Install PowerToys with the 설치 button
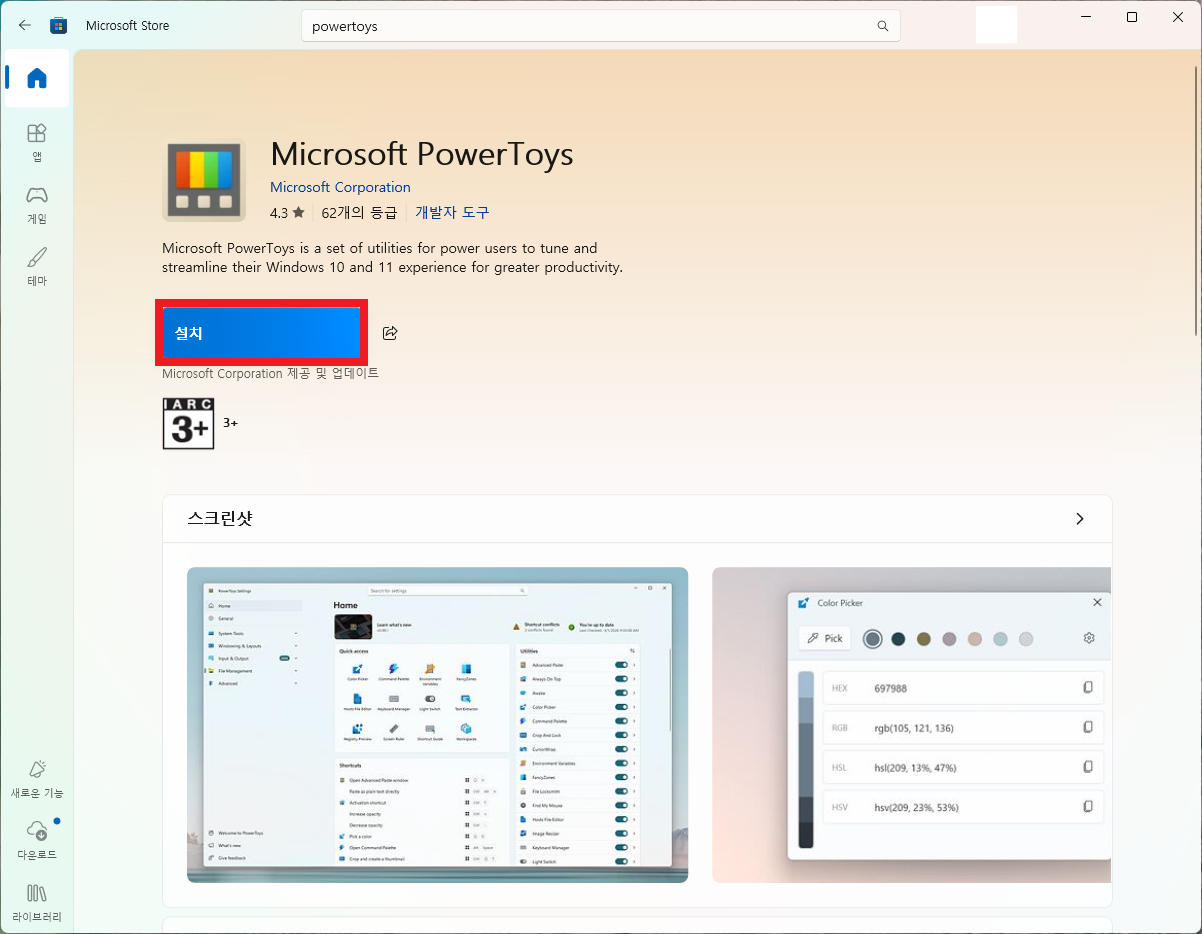Viewport: 1202px width, 934px height. 261,333
